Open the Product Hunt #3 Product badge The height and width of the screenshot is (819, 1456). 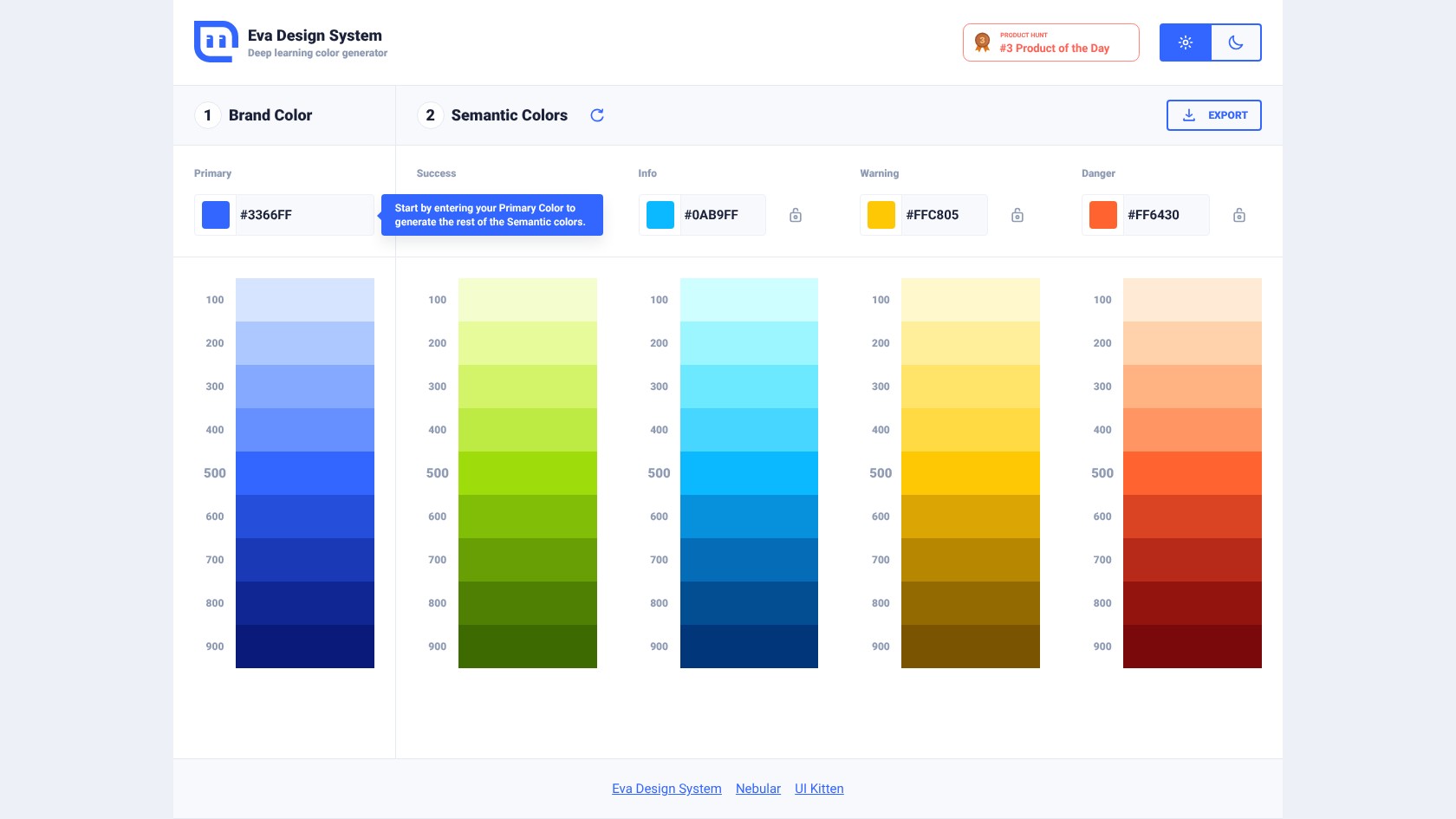coord(1051,42)
